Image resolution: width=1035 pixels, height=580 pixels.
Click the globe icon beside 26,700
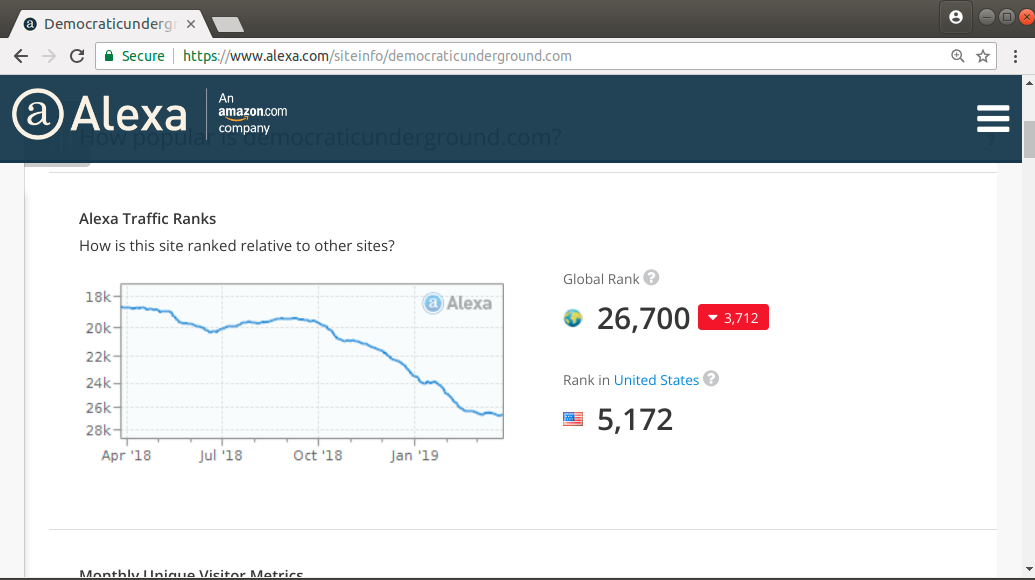pyautogui.click(x=573, y=318)
